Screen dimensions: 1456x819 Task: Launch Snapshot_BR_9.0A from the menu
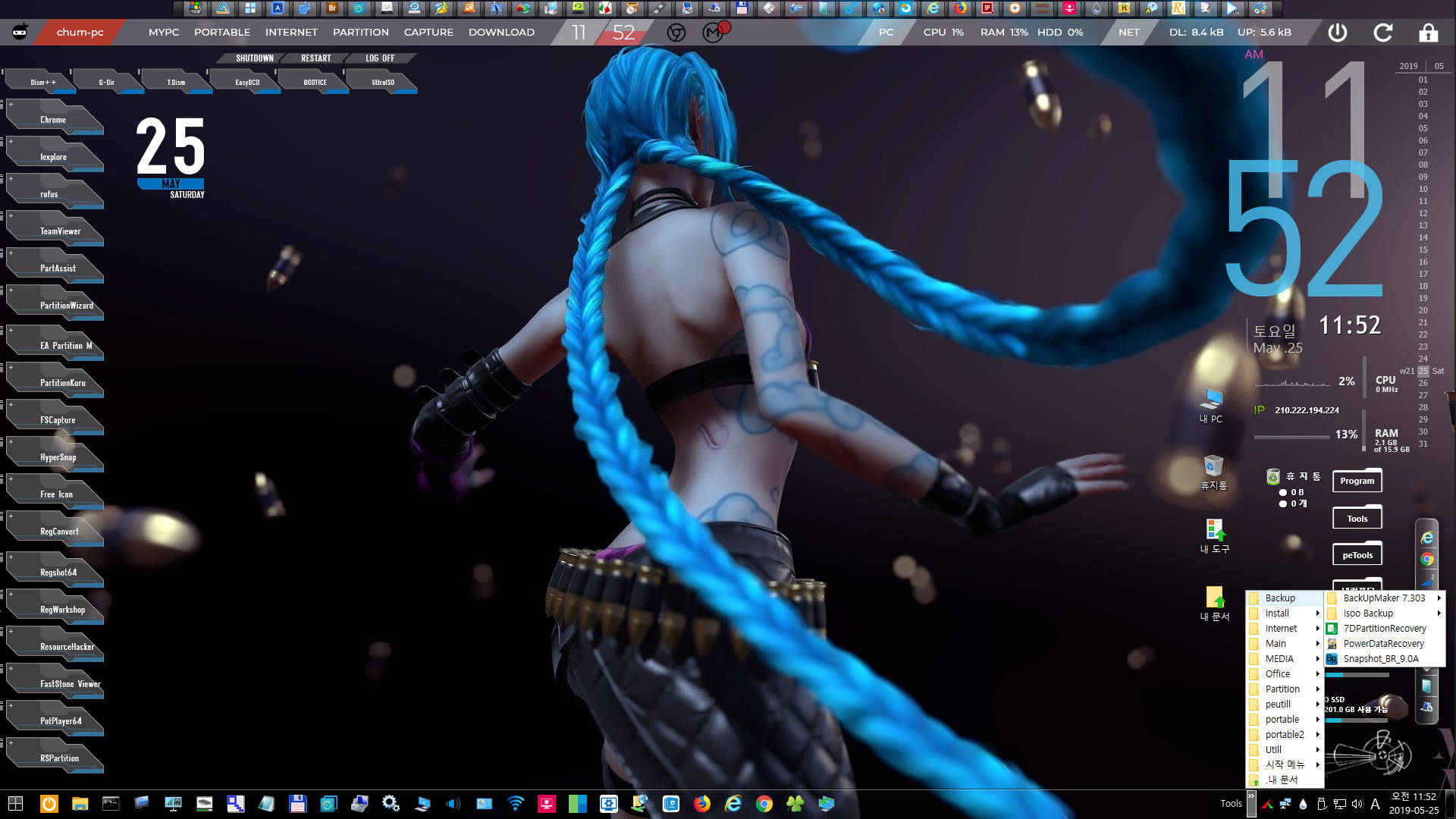[x=1384, y=659]
